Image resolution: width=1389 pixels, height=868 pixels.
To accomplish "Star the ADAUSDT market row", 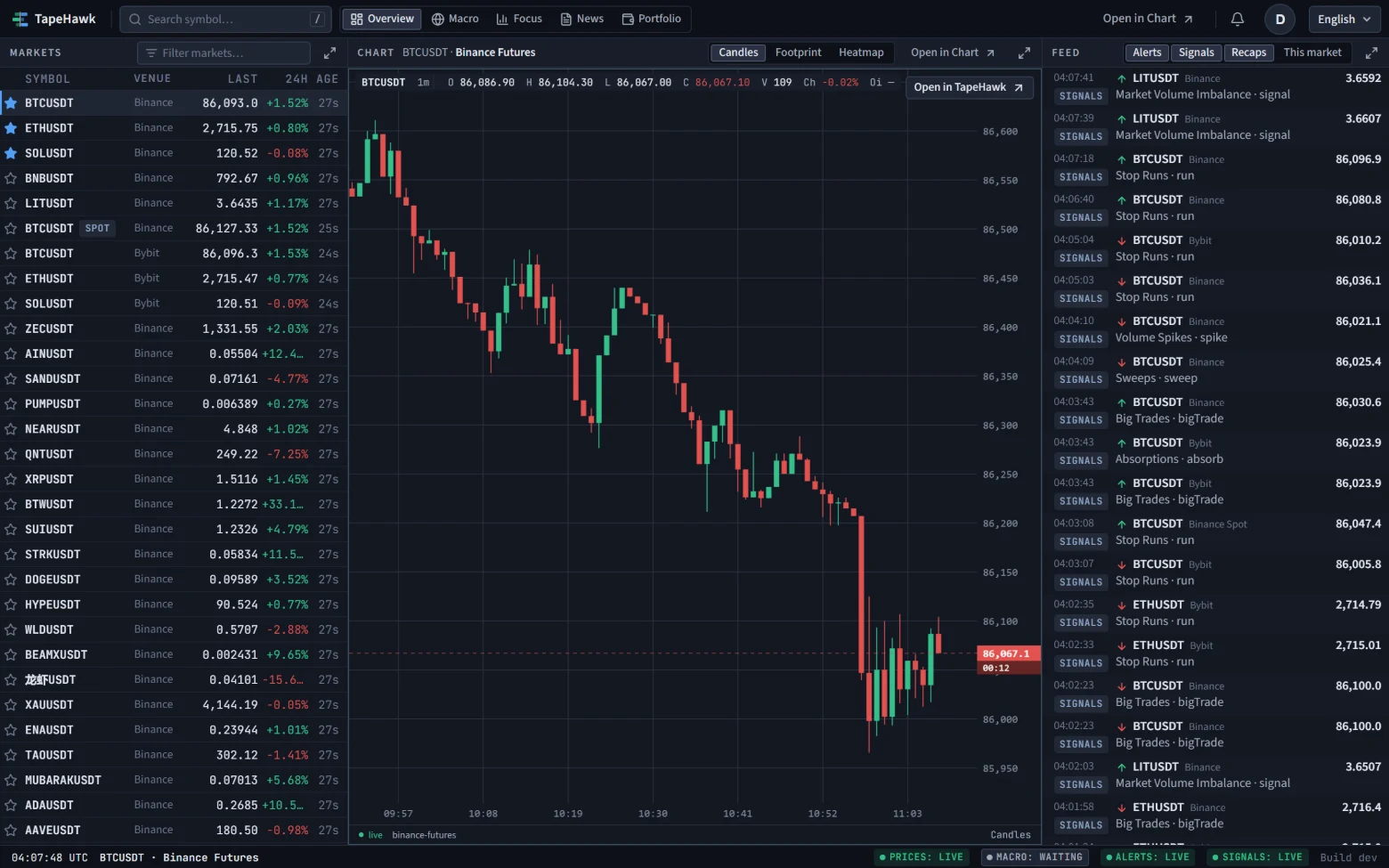I will pyautogui.click(x=11, y=805).
